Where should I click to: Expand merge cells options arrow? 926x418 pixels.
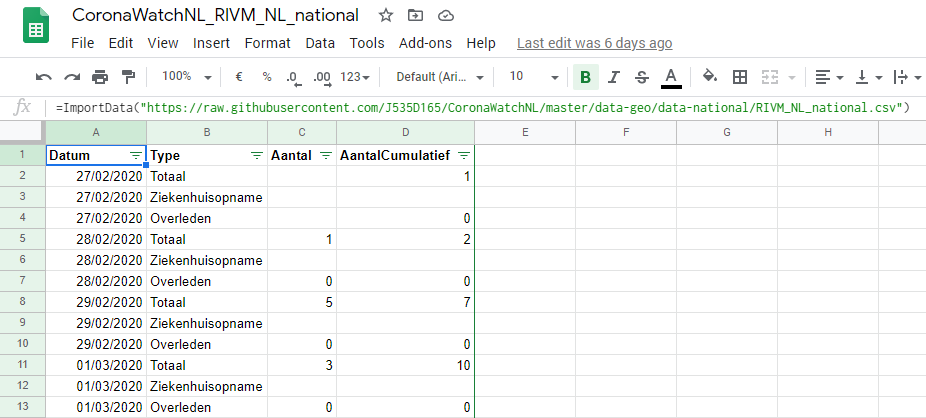[x=792, y=78]
